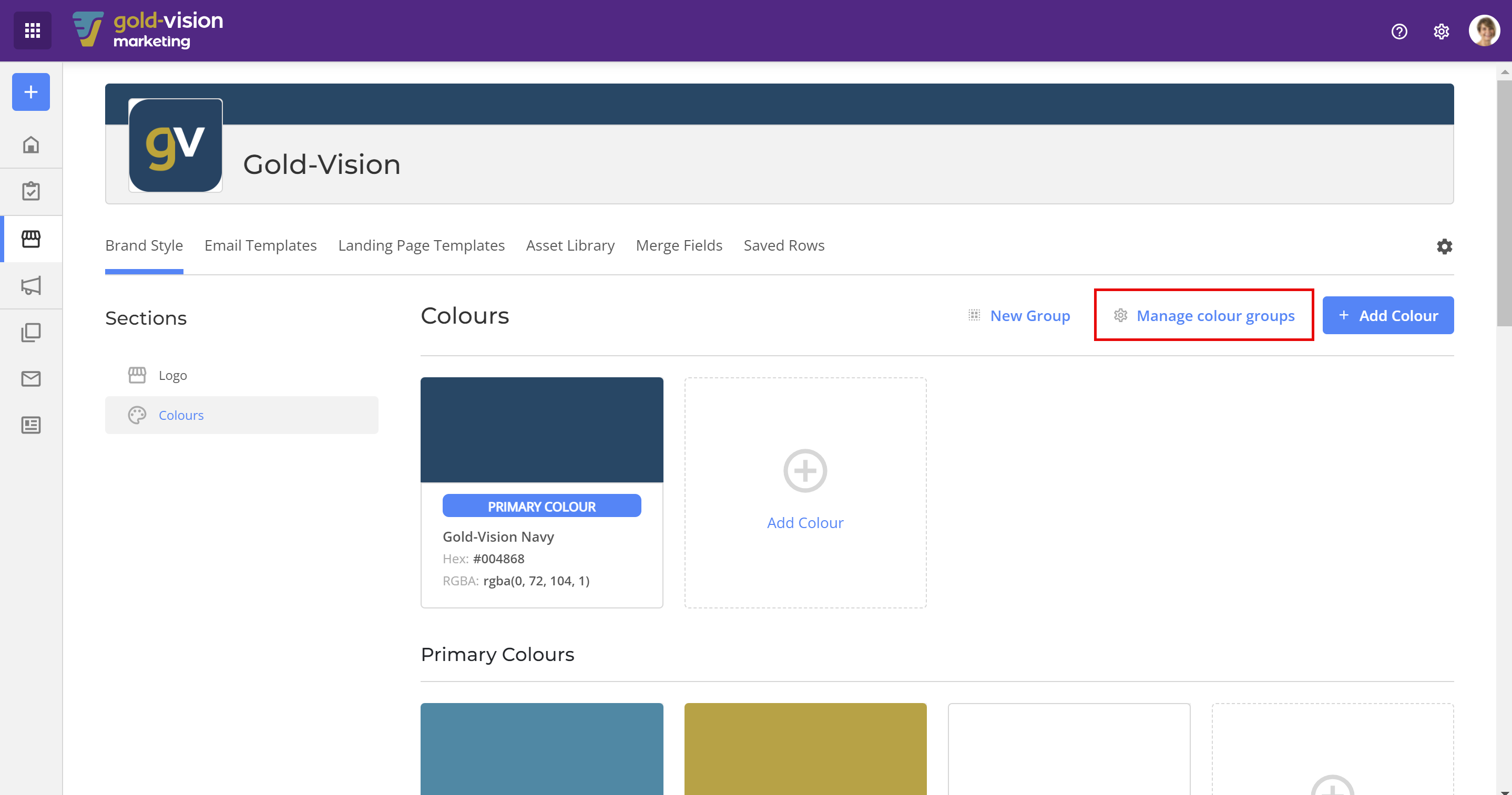Click the circled plus in the Colours card
1512x795 pixels.
(805, 471)
